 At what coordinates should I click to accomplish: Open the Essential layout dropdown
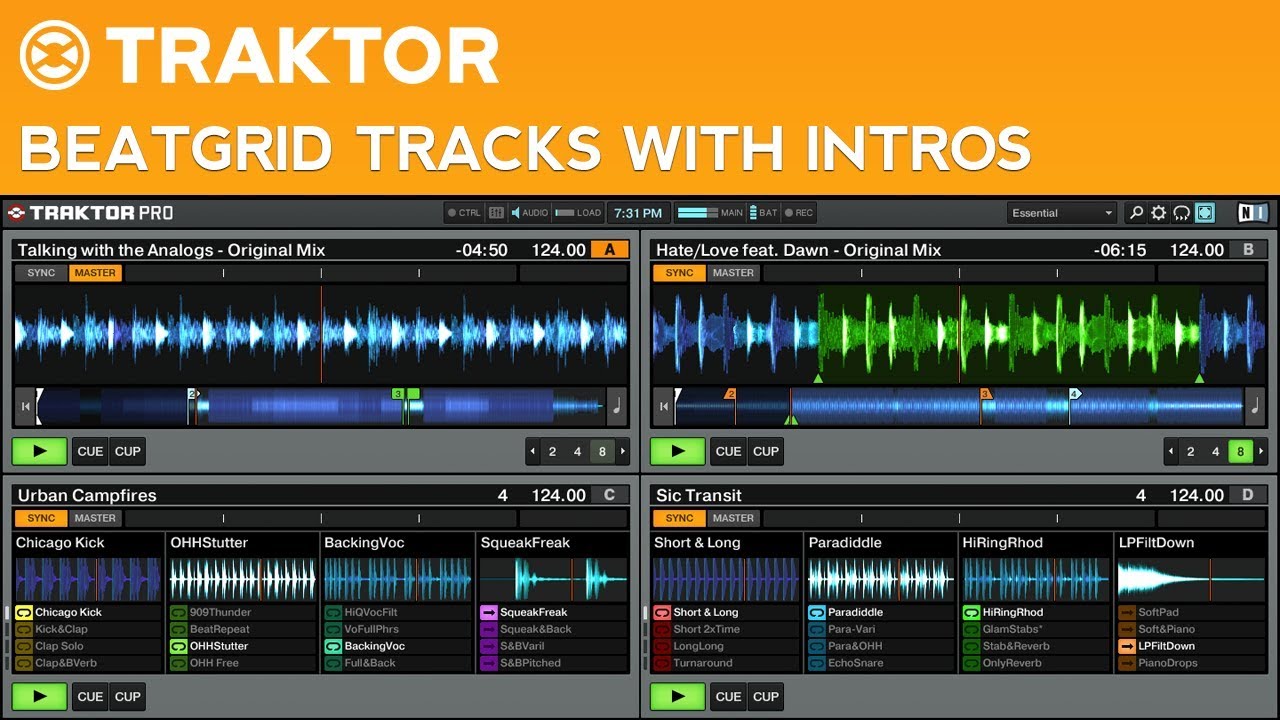tap(1062, 213)
